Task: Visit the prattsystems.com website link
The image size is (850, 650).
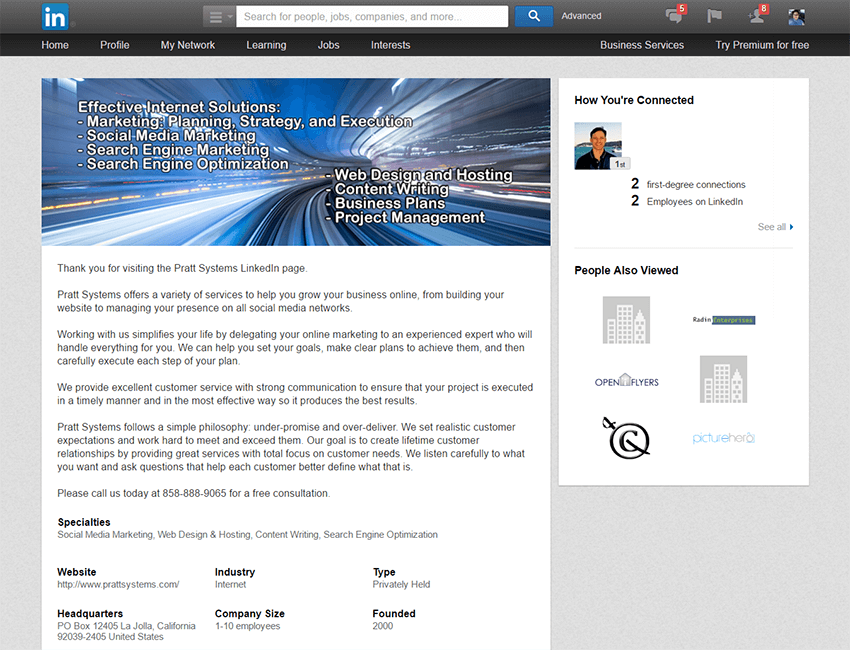Action: [118, 585]
